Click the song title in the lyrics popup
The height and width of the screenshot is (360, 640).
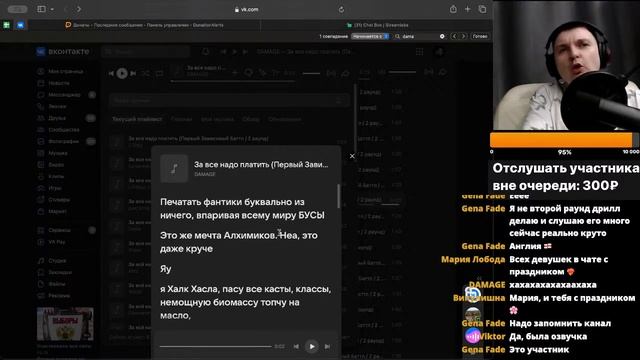[x=261, y=165]
